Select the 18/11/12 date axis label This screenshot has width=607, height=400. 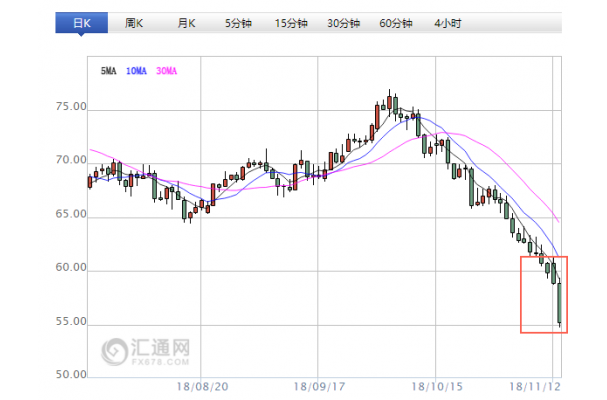(x=533, y=384)
